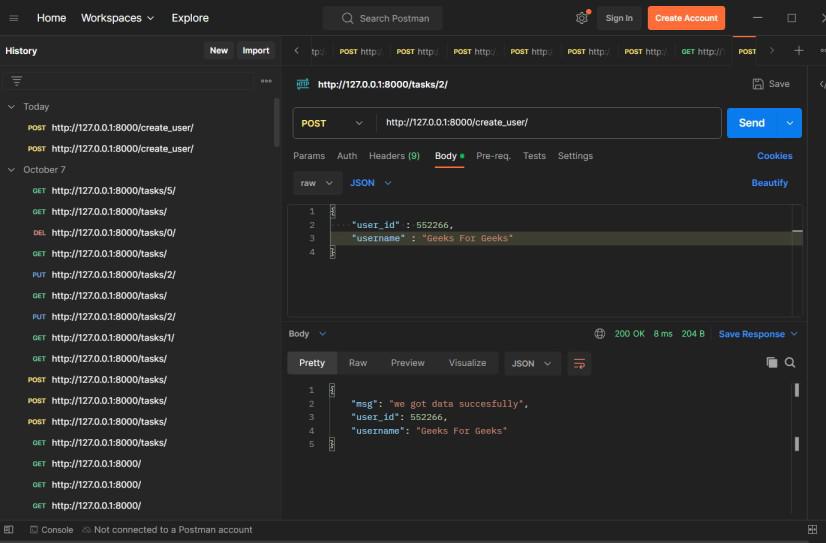Add new request tab with plus icon

[x=798, y=51]
